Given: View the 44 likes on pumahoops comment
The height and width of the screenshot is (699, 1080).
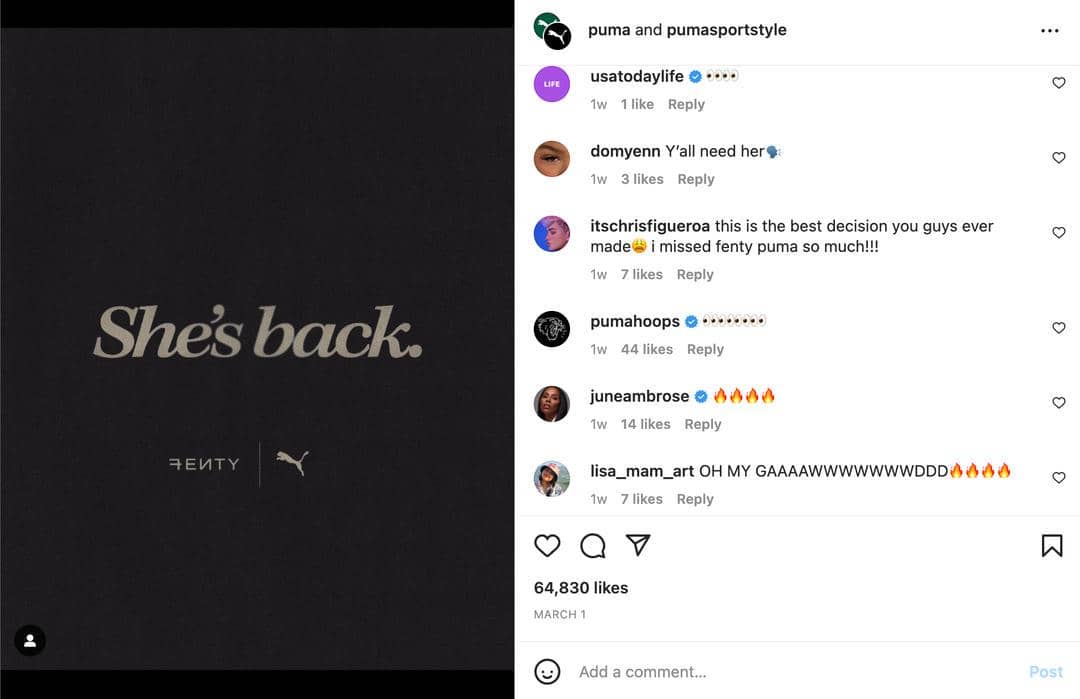Looking at the screenshot, I should point(647,349).
